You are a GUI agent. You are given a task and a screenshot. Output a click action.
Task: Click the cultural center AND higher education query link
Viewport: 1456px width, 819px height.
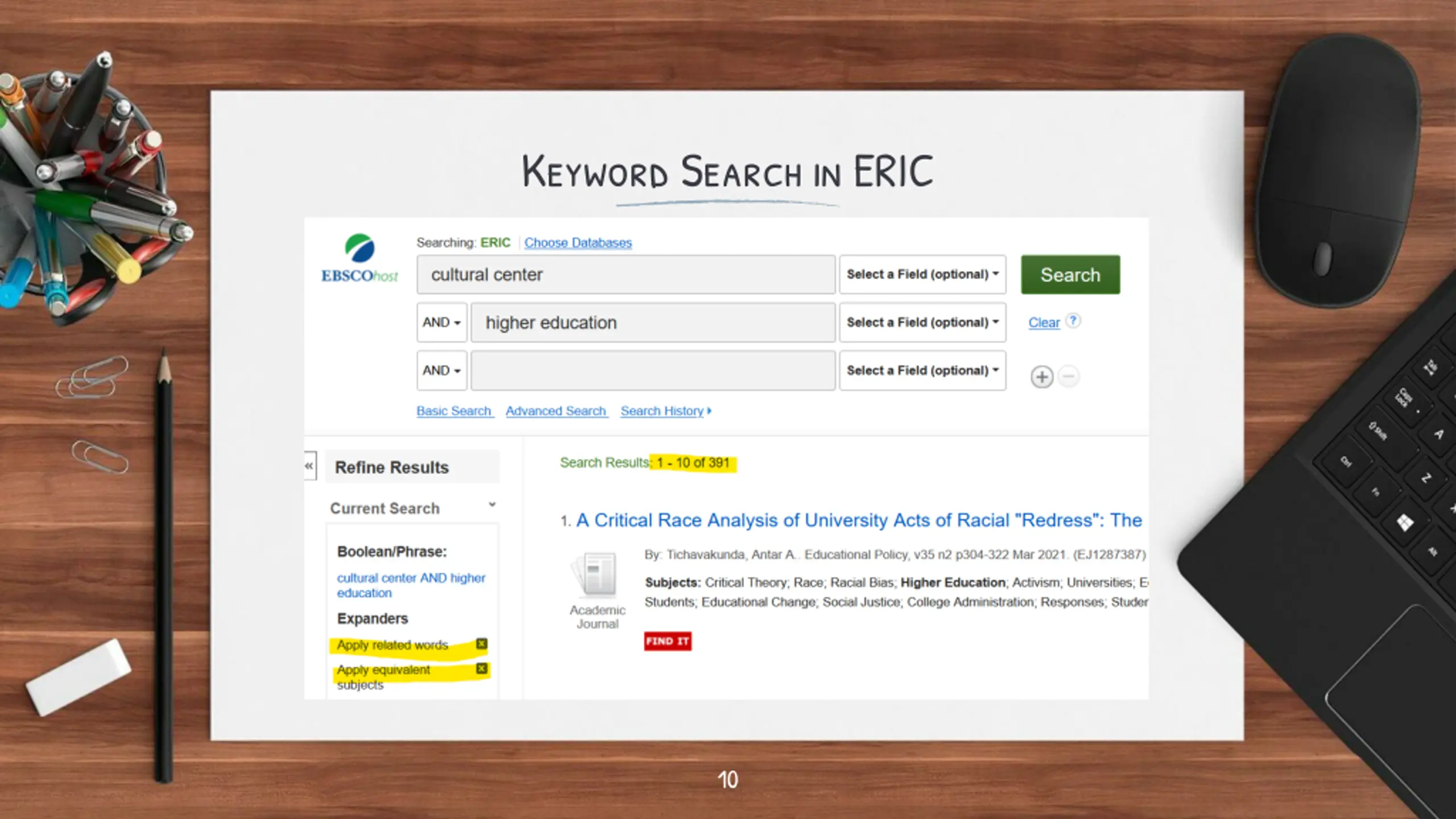411,585
